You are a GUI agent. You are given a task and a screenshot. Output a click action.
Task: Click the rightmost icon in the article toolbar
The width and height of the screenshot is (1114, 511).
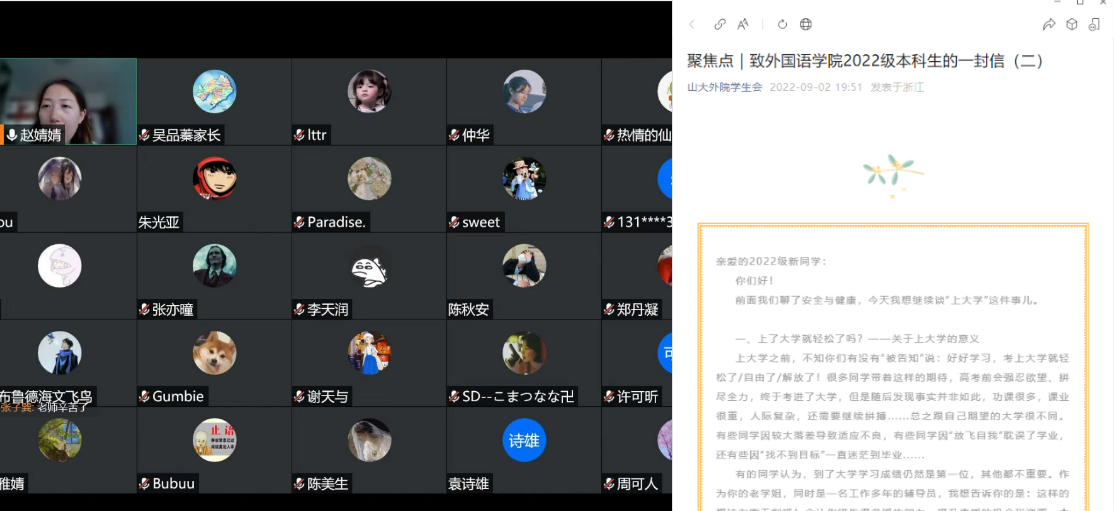tap(1094, 24)
